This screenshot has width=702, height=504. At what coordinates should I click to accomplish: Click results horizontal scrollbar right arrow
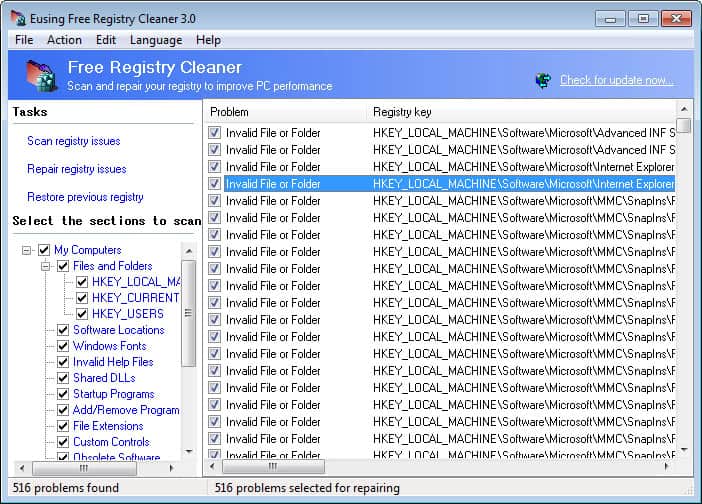click(667, 466)
